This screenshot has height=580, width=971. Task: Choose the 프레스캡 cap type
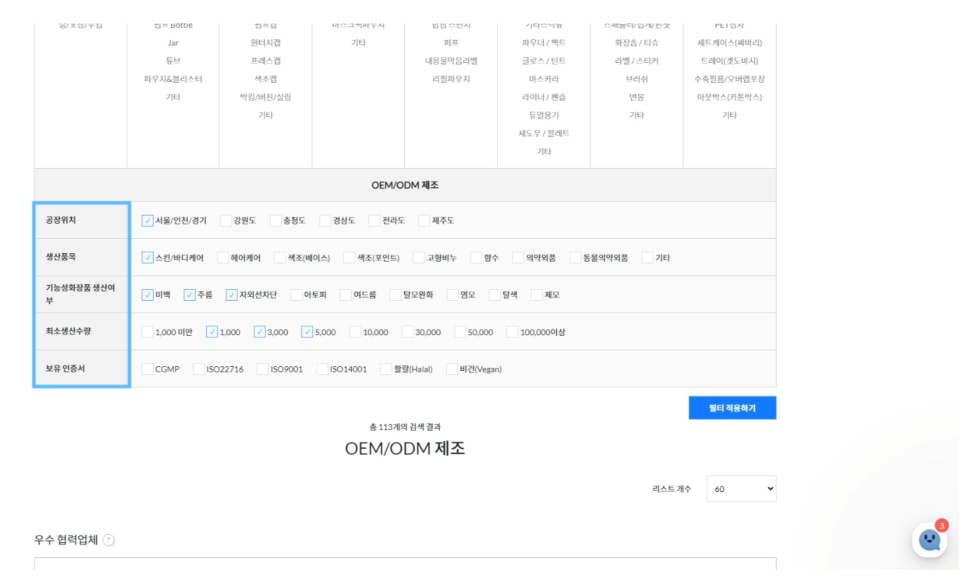pyautogui.click(x=266, y=60)
